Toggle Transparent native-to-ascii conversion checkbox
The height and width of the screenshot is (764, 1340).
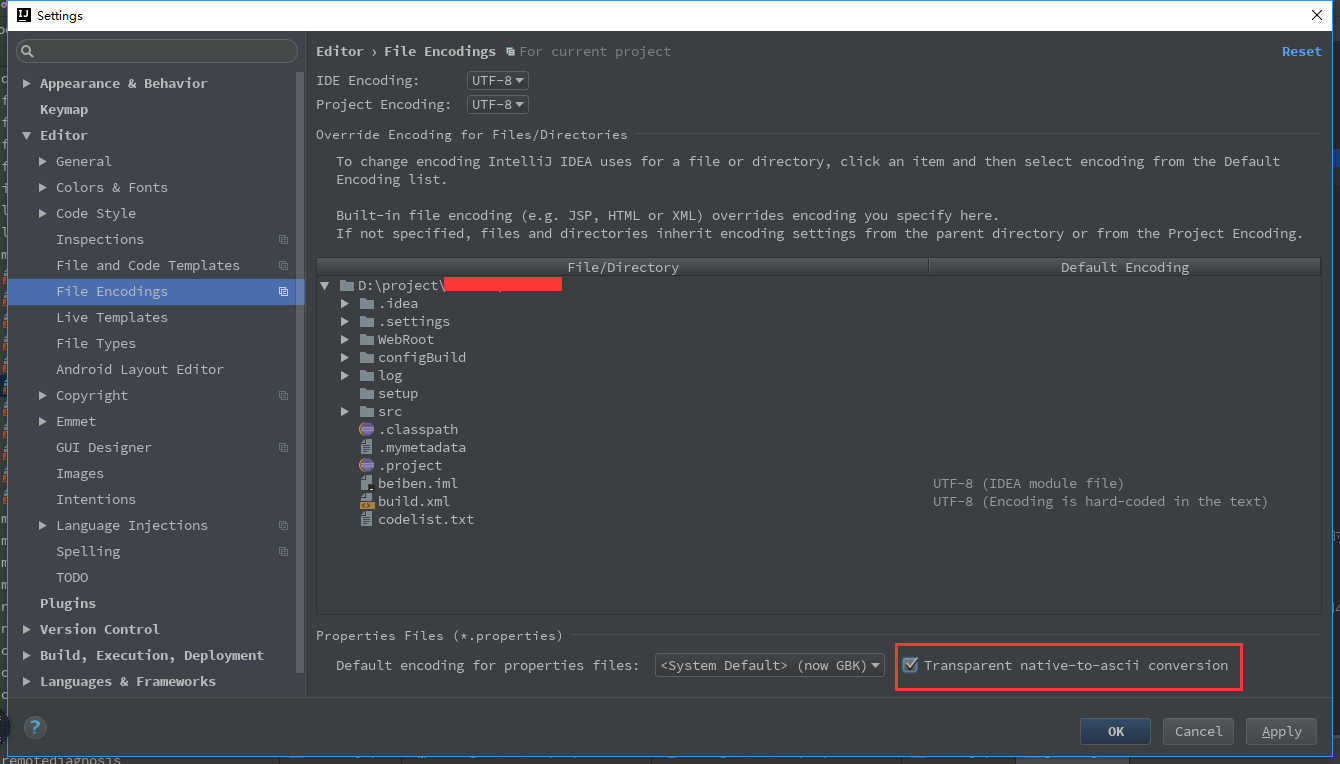[x=910, y=665]
